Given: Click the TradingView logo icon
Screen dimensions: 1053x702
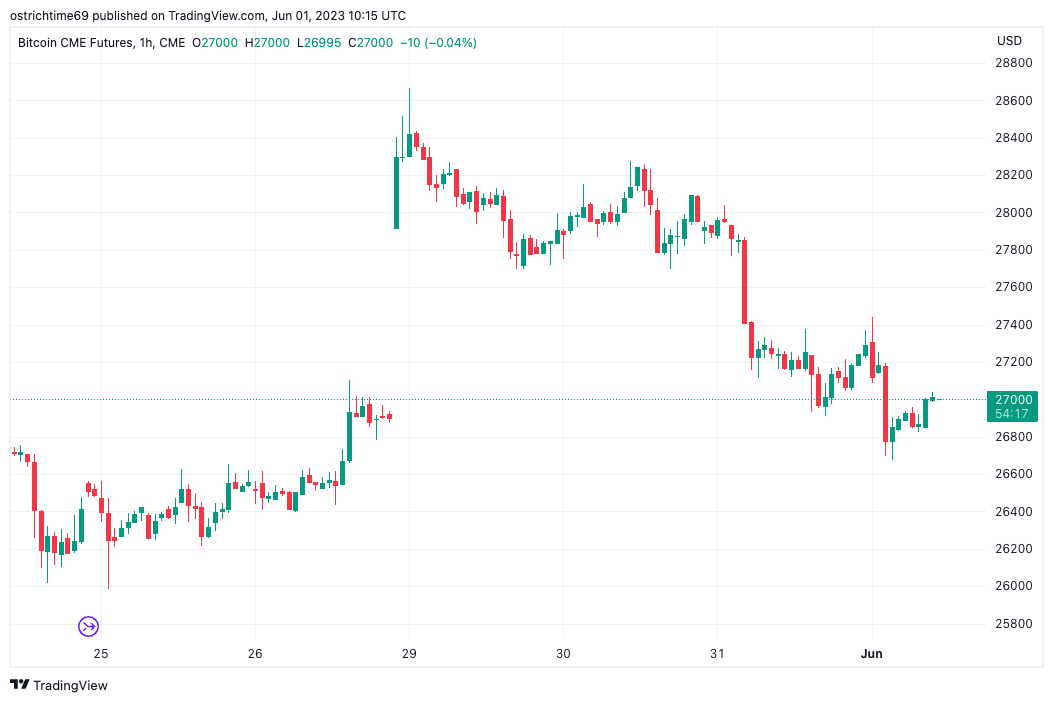Looking at the screenshot, I should pyautogui.click(x=20, y=685).
